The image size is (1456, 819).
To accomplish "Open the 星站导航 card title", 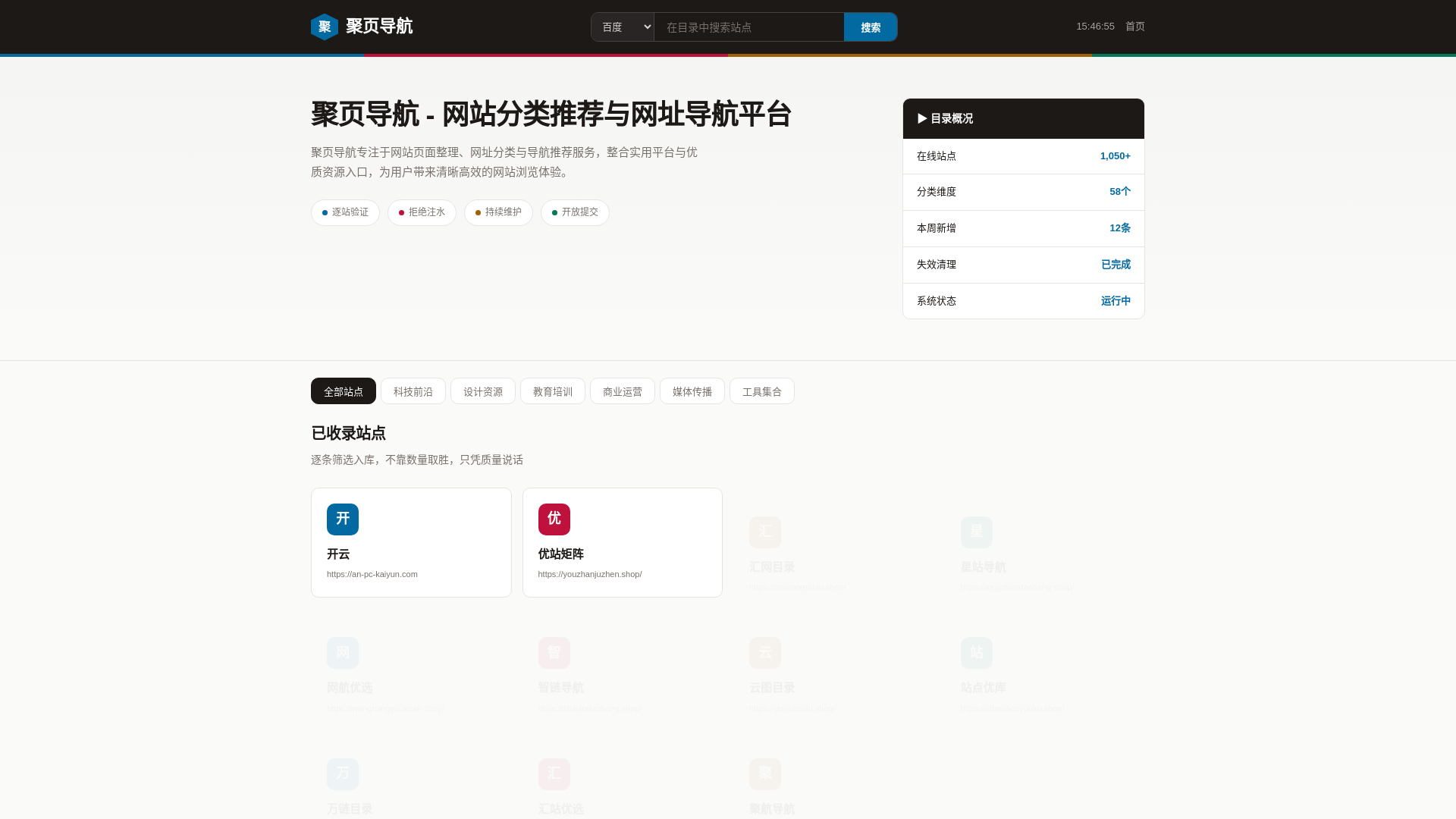I will [984, 567].
